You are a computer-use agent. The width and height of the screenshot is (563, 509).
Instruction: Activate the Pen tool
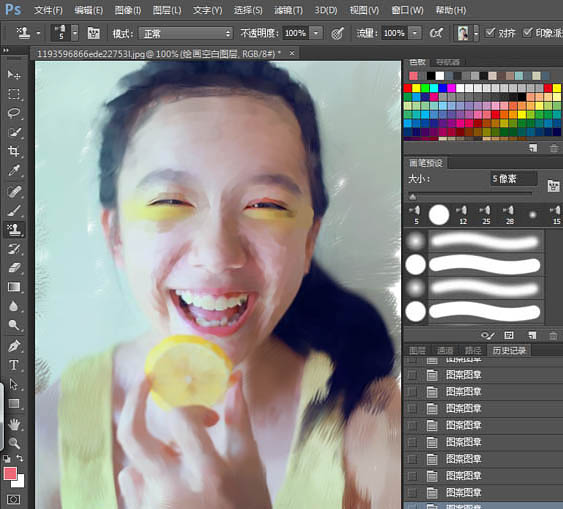click(x=14, y=346)
